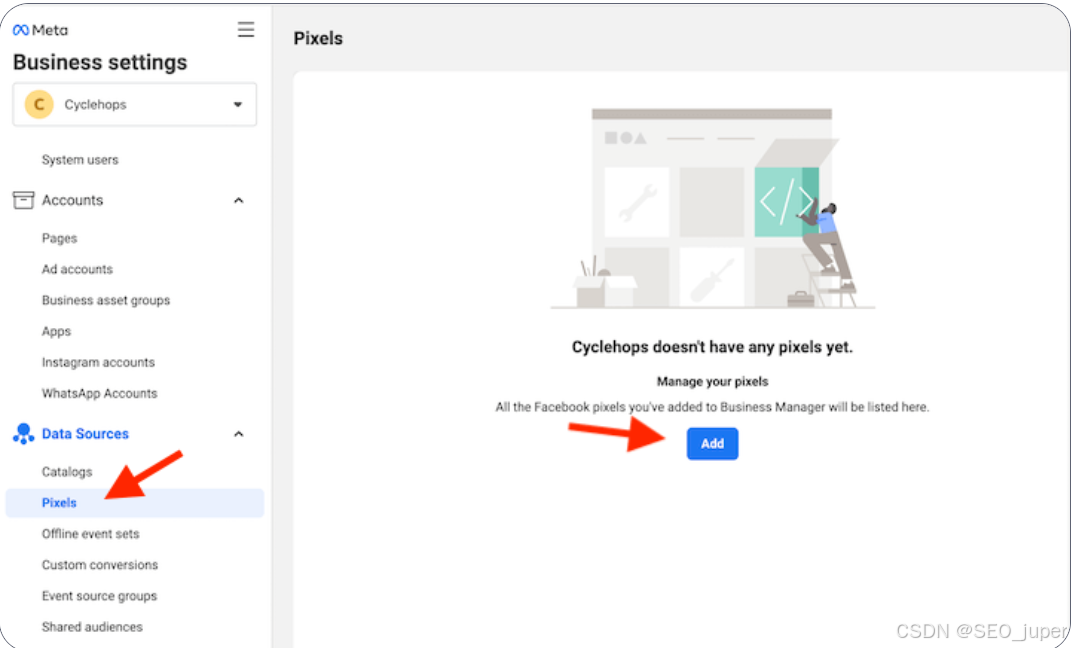Click the Accounts section icon
Screen dimensions: 1071x648
(x=23, y=200)
